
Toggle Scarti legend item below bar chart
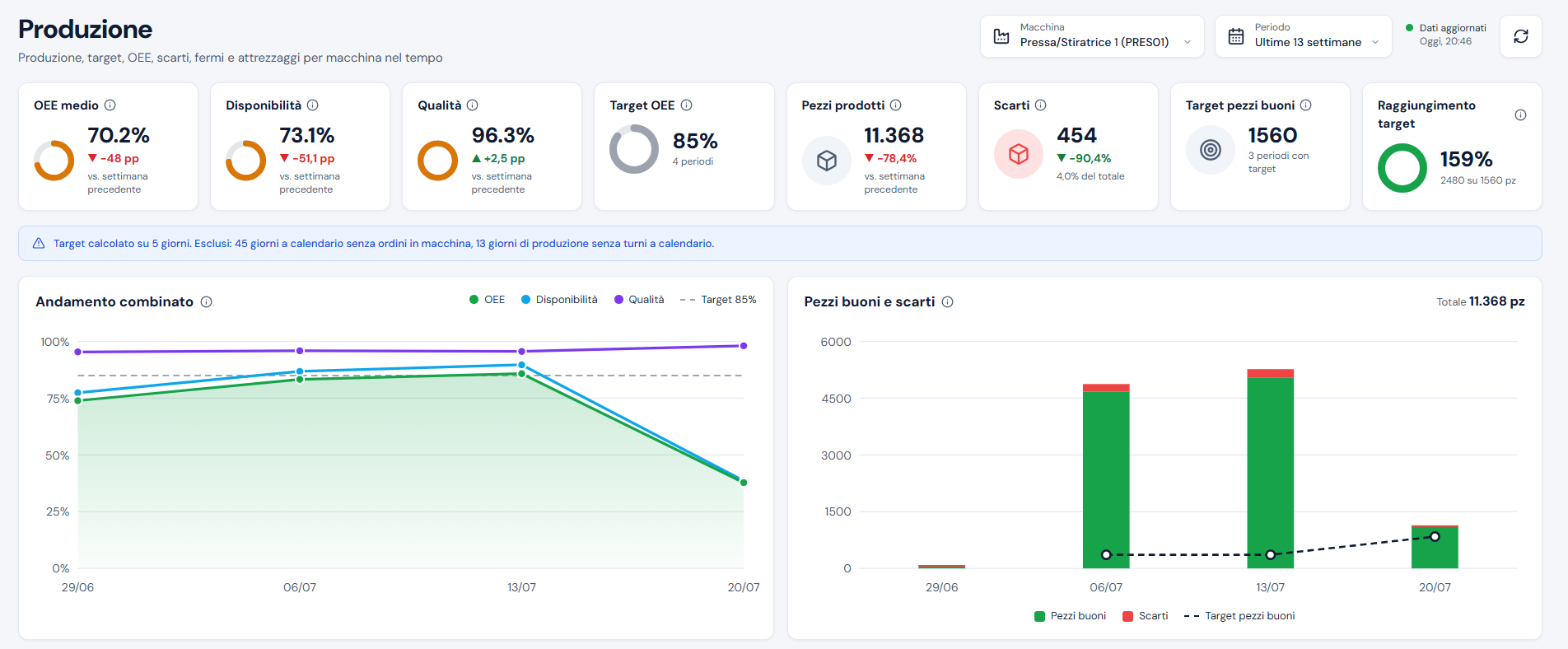pyautogui.click(x=1145, y=616)
